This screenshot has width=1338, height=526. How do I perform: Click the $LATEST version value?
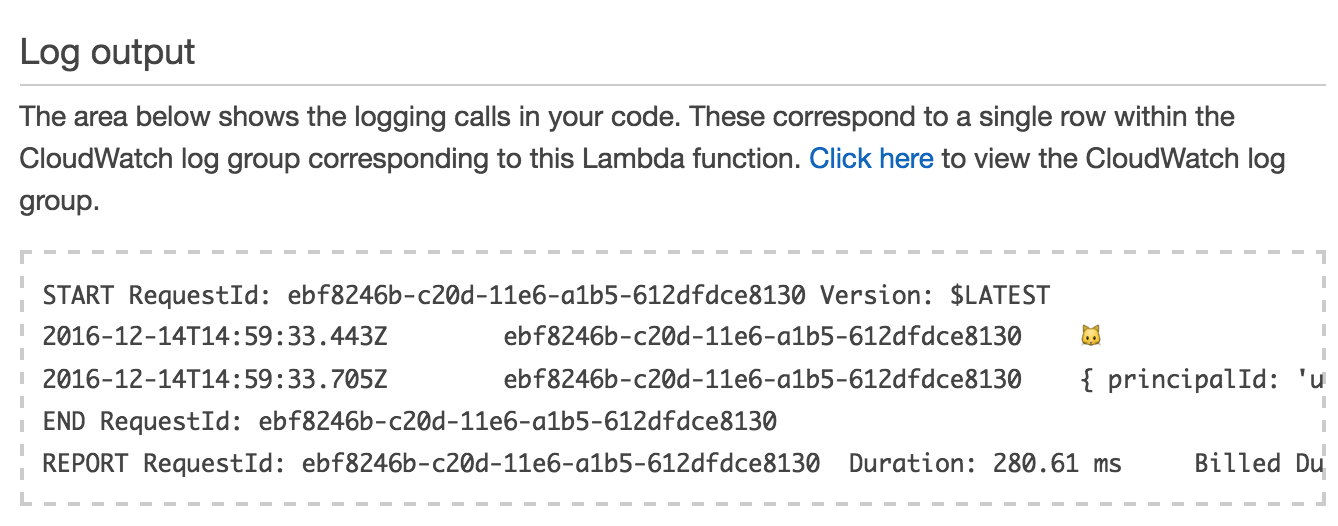pyautogui.click(x=1000, y=295)
